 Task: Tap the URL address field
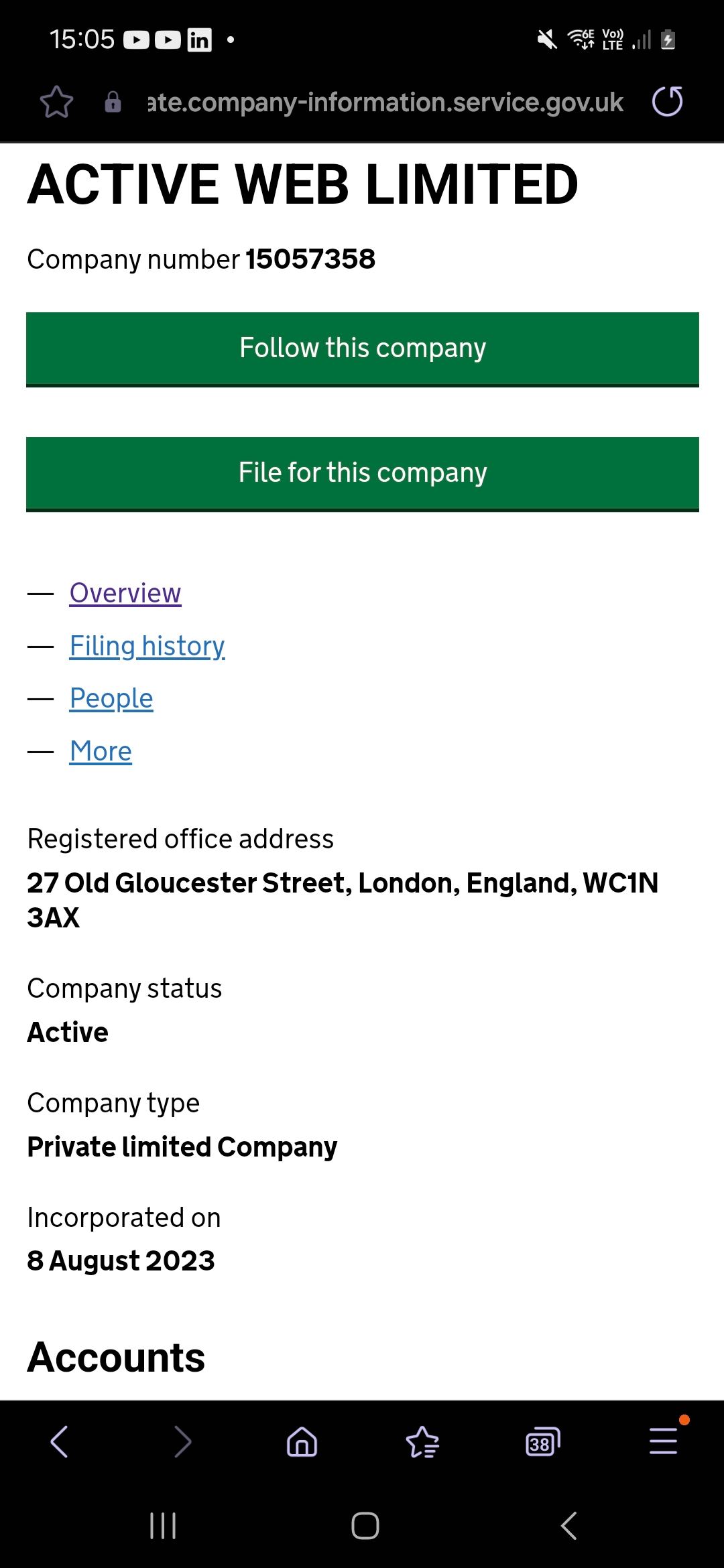[385, 102]
